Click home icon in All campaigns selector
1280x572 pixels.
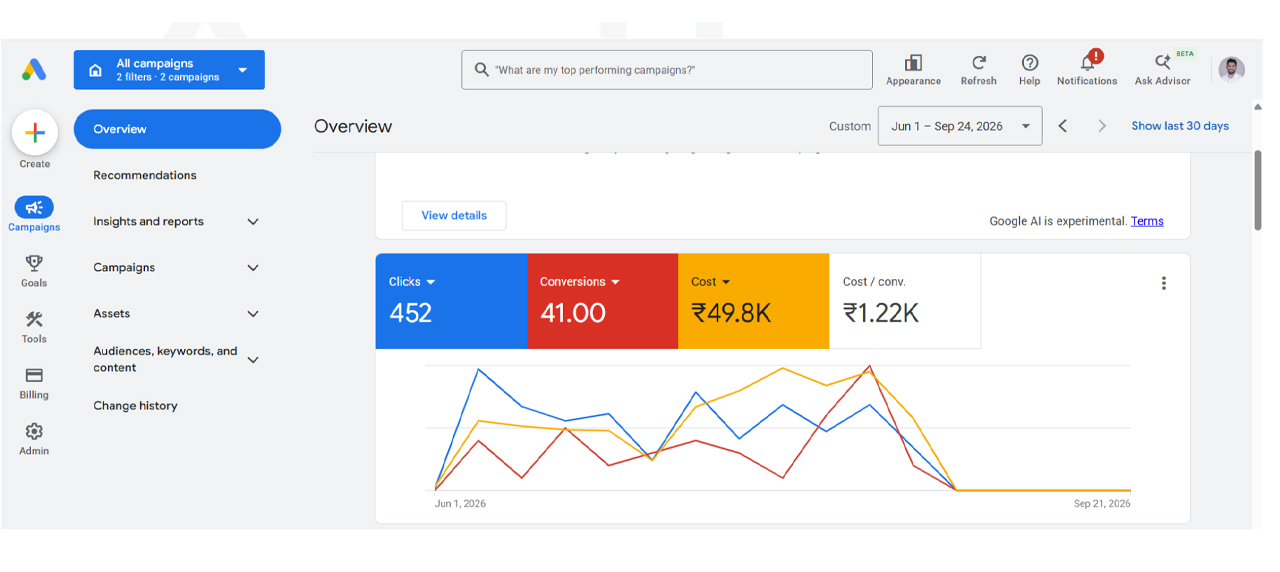[x=95, y=70]
